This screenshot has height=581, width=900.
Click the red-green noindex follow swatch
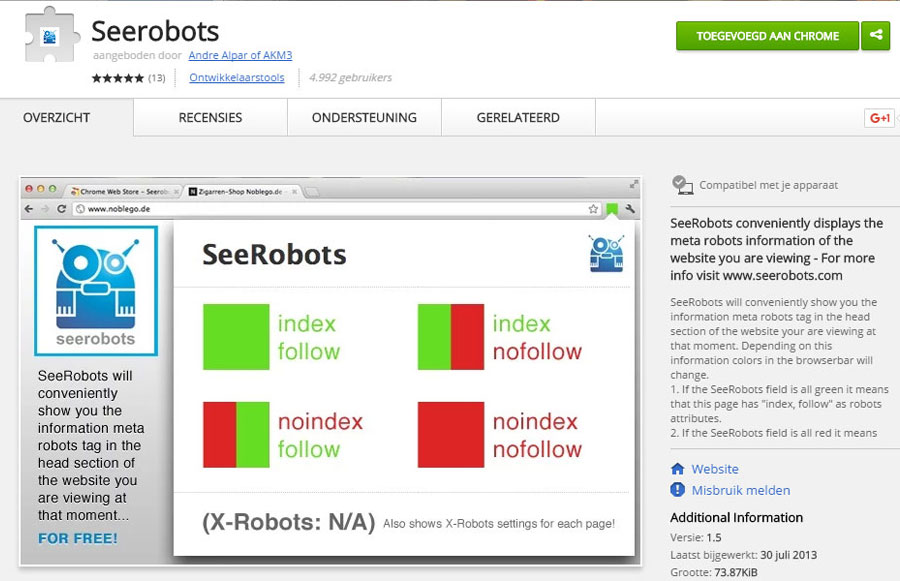point(236,435)
